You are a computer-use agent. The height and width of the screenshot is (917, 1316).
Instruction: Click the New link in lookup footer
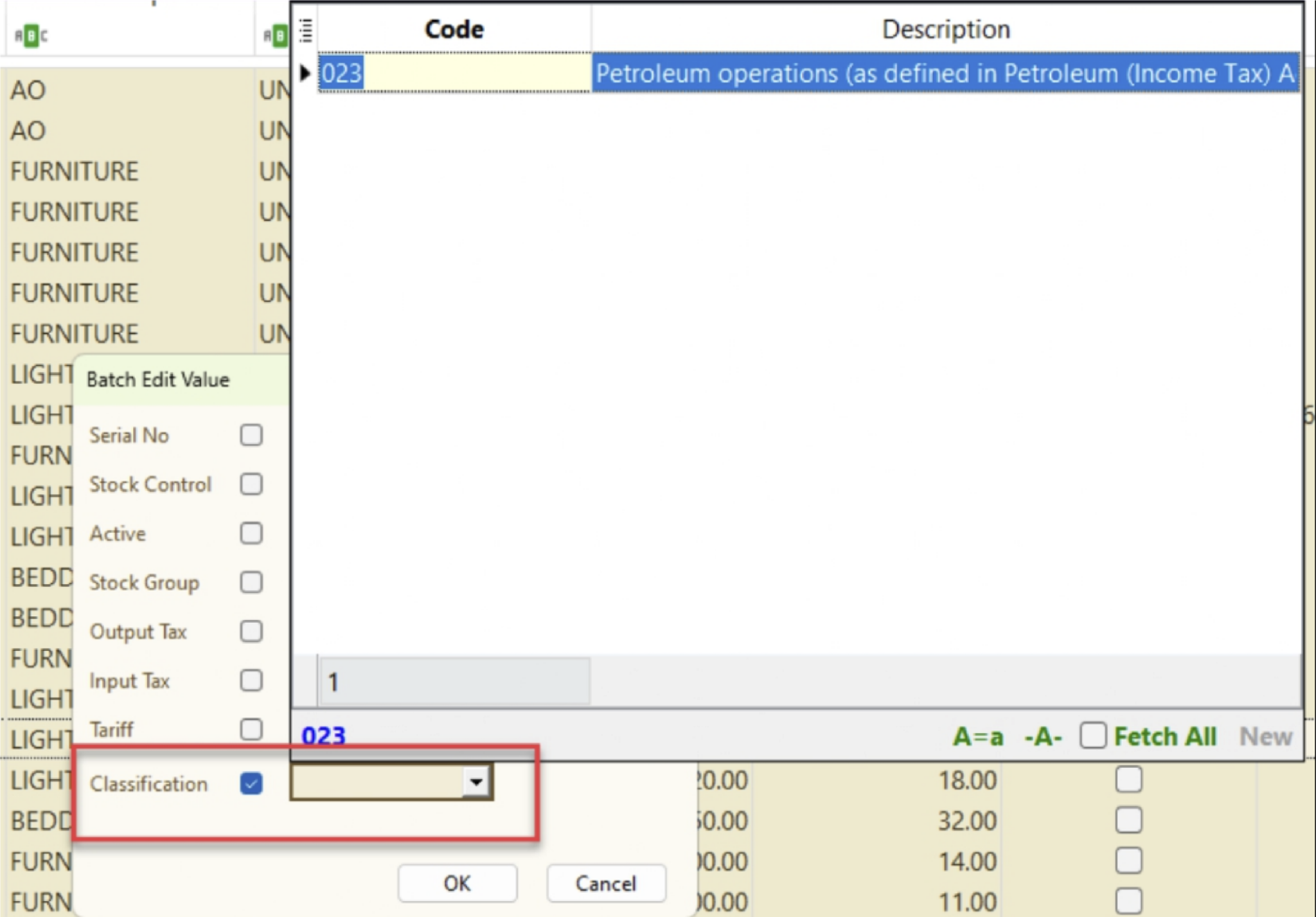1265,736
